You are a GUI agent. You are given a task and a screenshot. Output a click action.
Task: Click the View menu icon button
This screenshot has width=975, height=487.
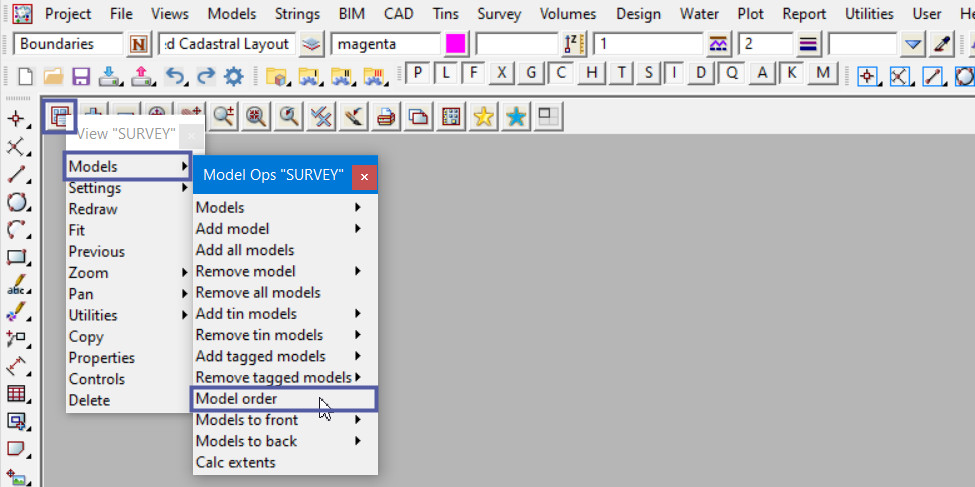point(59,116)
